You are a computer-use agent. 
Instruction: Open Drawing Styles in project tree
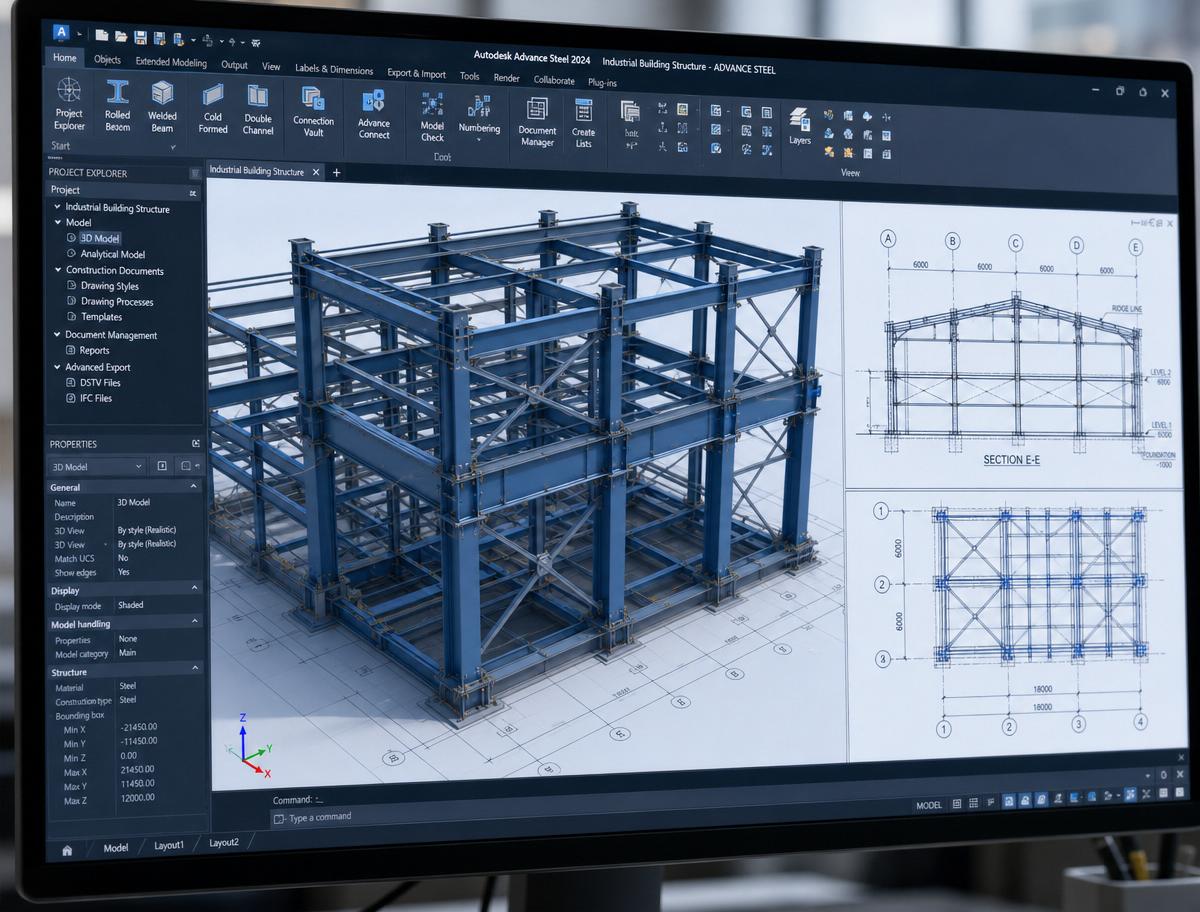[110, 286]
